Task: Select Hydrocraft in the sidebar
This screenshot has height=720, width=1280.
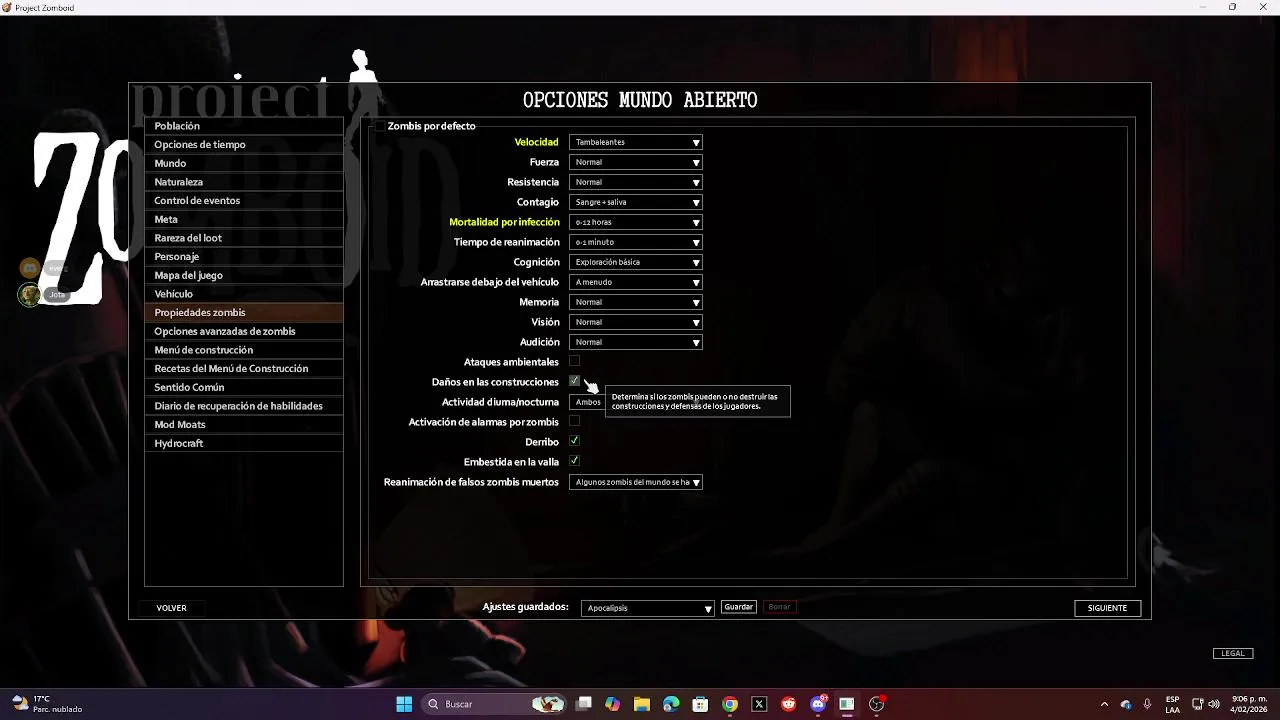Action: pyautogui.click(x=244, y=443)
